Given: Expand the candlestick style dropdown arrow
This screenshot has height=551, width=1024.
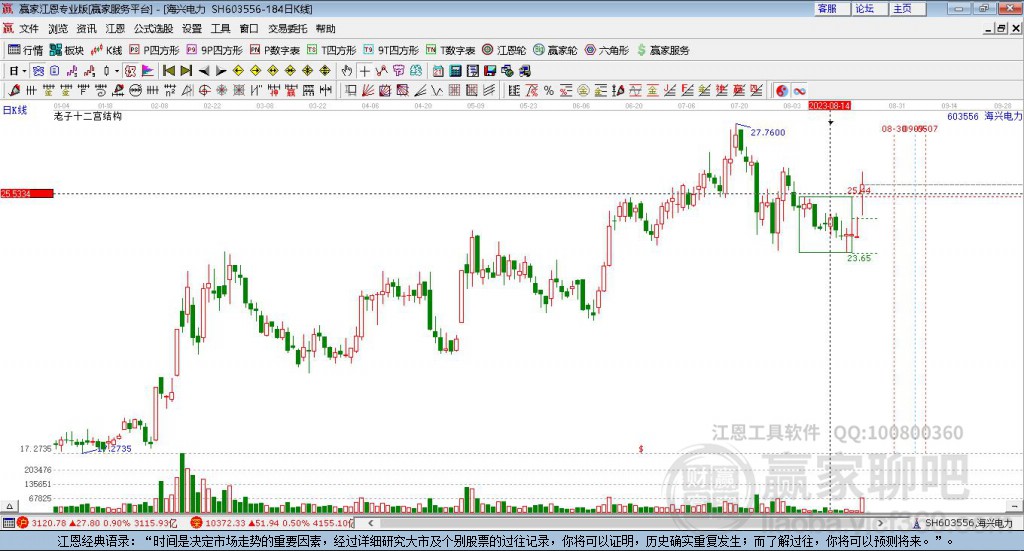Looking at the screenshot, I should pyautogui.click(x=116, y=71).
